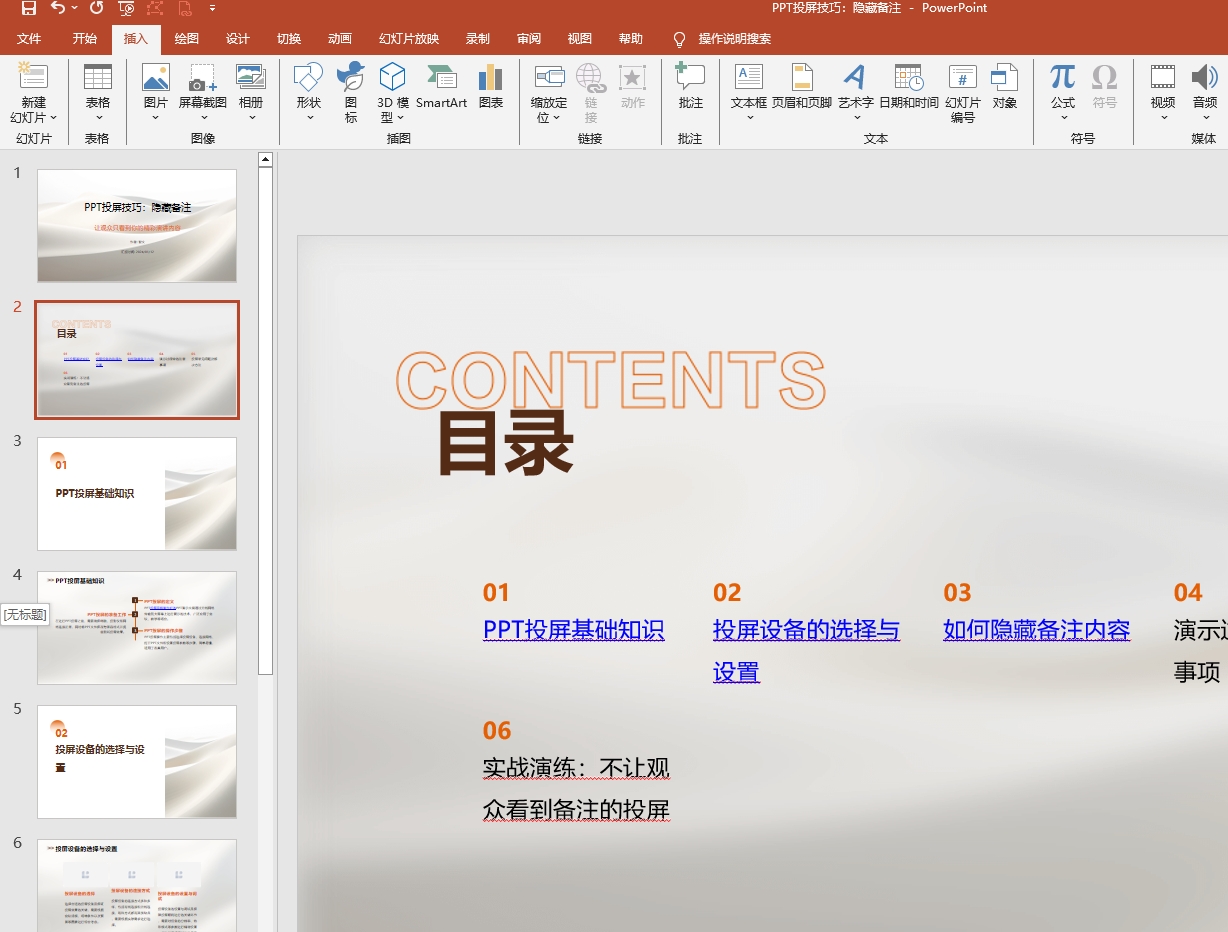Click the 目录 title text on slide
The image size is (1228, 932).
pos(506,444)
